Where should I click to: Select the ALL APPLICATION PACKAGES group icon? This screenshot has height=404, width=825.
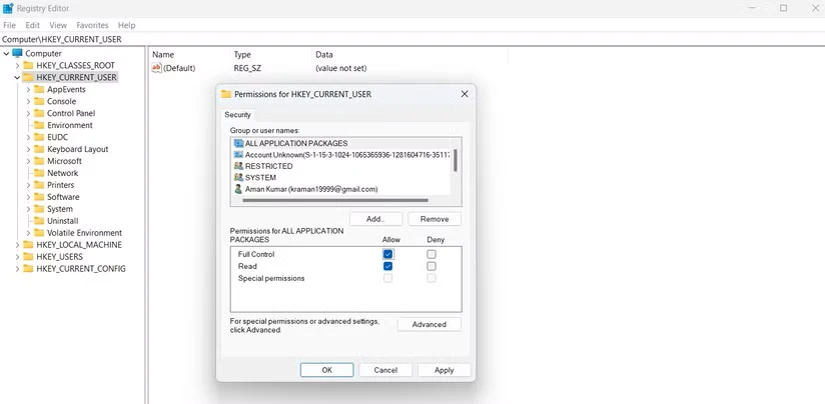coord(238,143)
